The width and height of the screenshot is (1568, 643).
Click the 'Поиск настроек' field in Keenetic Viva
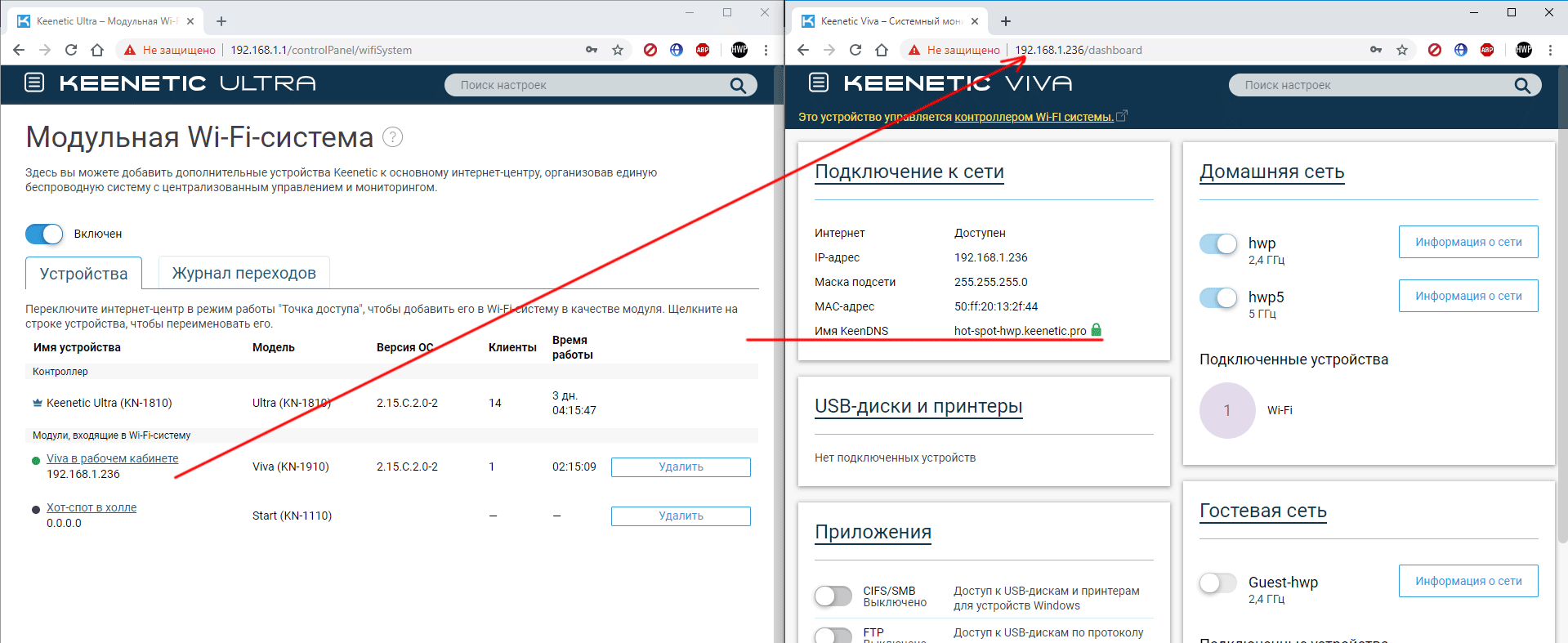coord(1373,85)
